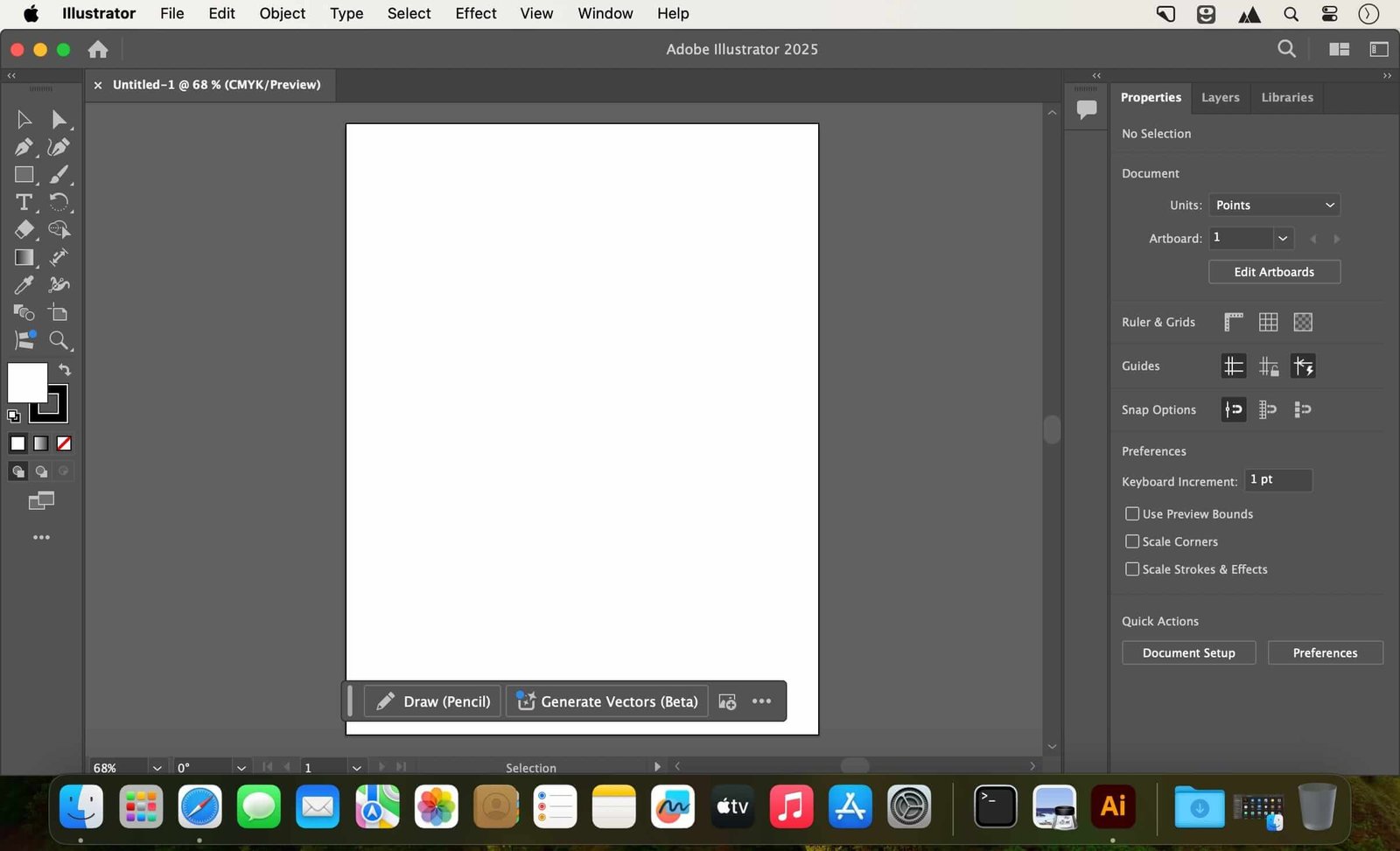This screenshot has width=1400, height=851.
Task: Open the Effect menu
Action: coord(475,13)
